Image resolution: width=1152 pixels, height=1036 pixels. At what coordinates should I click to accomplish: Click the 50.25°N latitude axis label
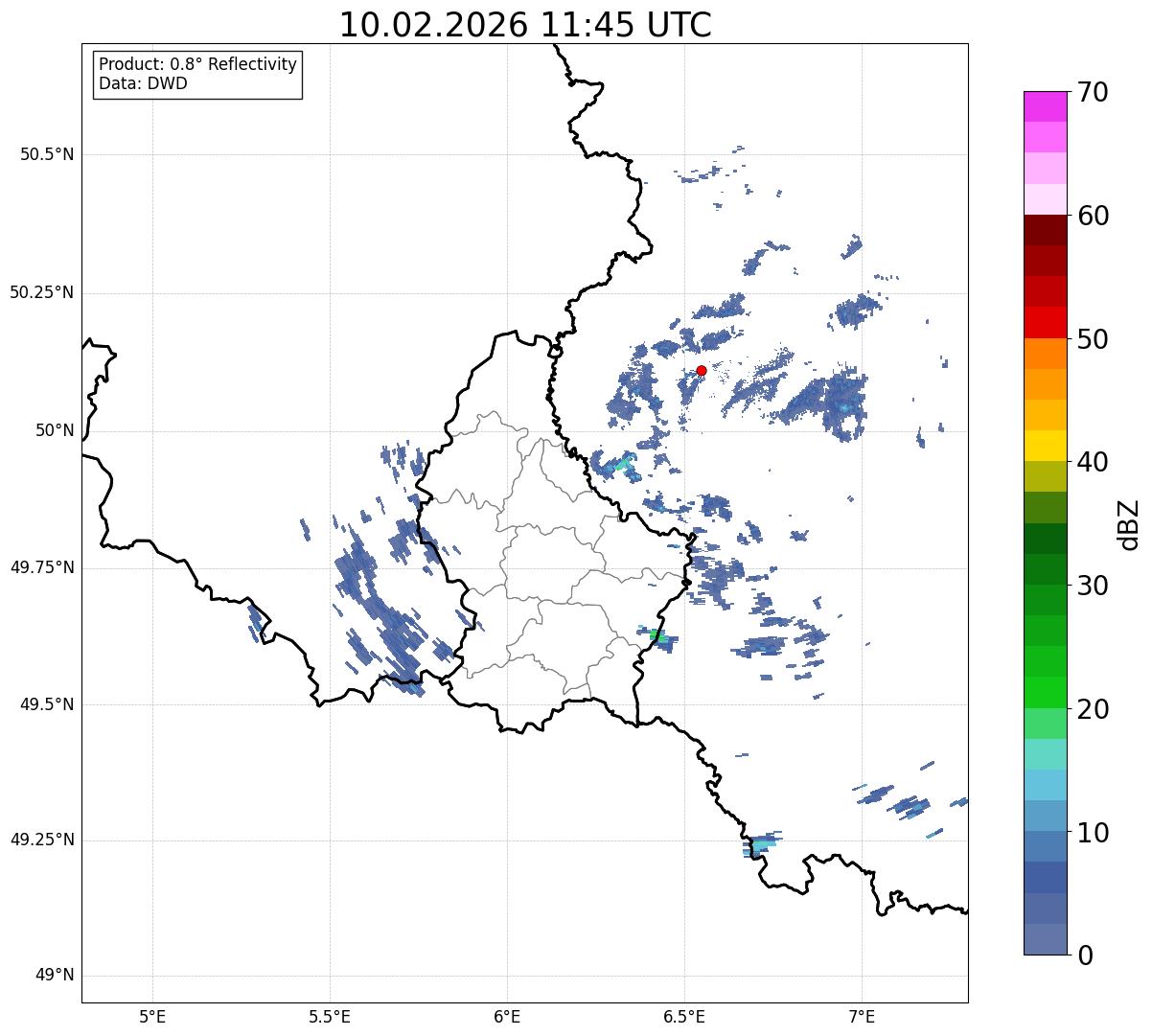click(x=42, y=292)
